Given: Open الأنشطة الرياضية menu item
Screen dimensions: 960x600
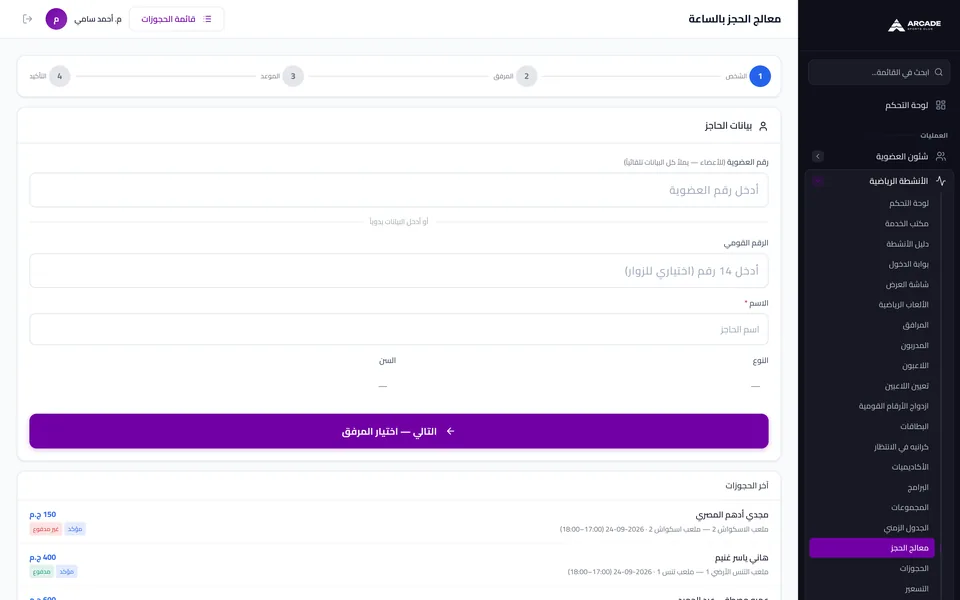Looking at the screenshot, I should 899,181.
